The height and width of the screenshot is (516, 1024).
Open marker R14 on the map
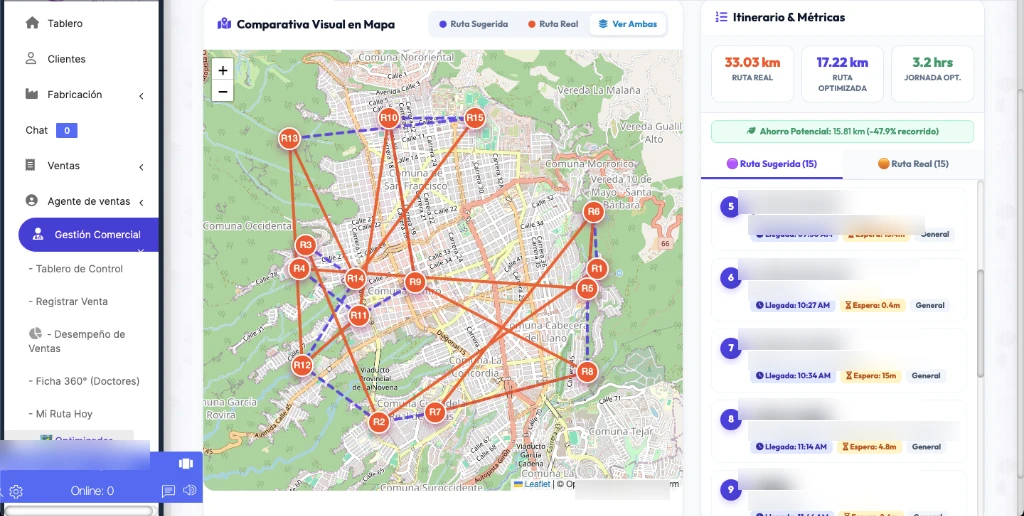point(355,280)
